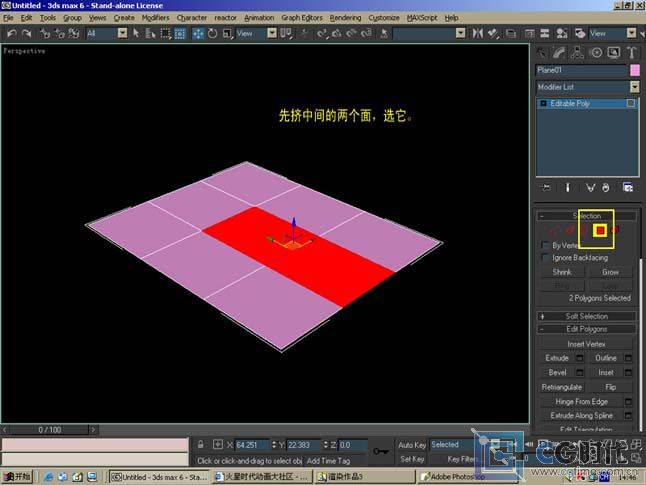The width and height of the screenshot is (646, 485).
Task: Expand the Editable Poly stack entry
Action: tap(543, 103)
